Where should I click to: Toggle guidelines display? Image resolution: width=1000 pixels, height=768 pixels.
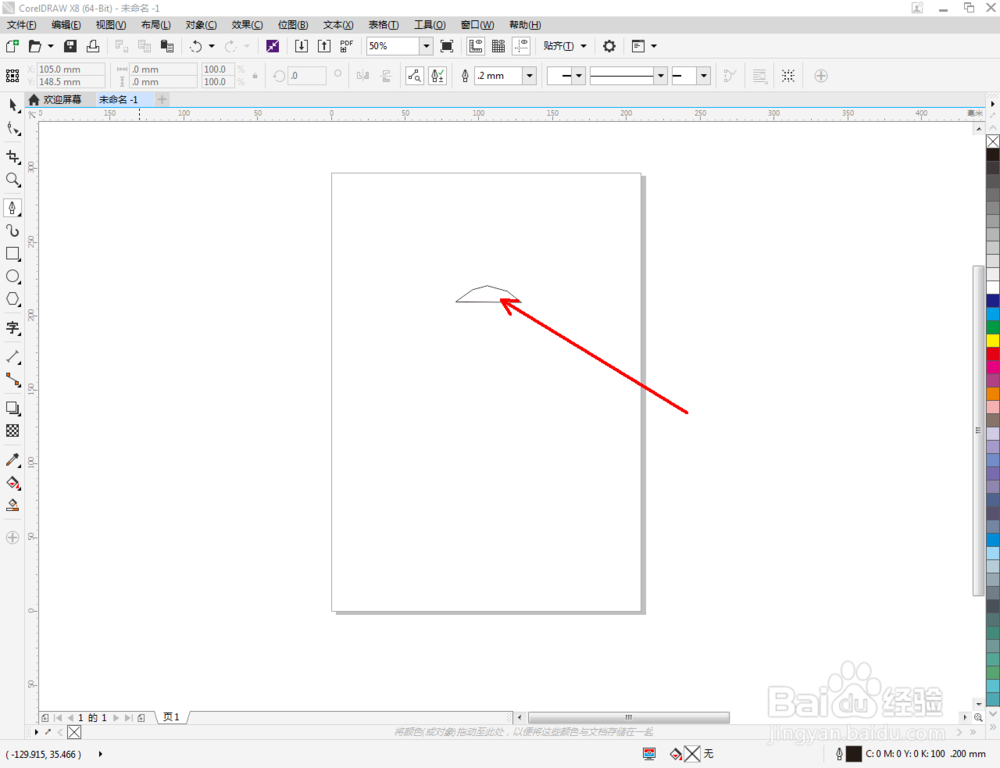click(x=522, y=46)
